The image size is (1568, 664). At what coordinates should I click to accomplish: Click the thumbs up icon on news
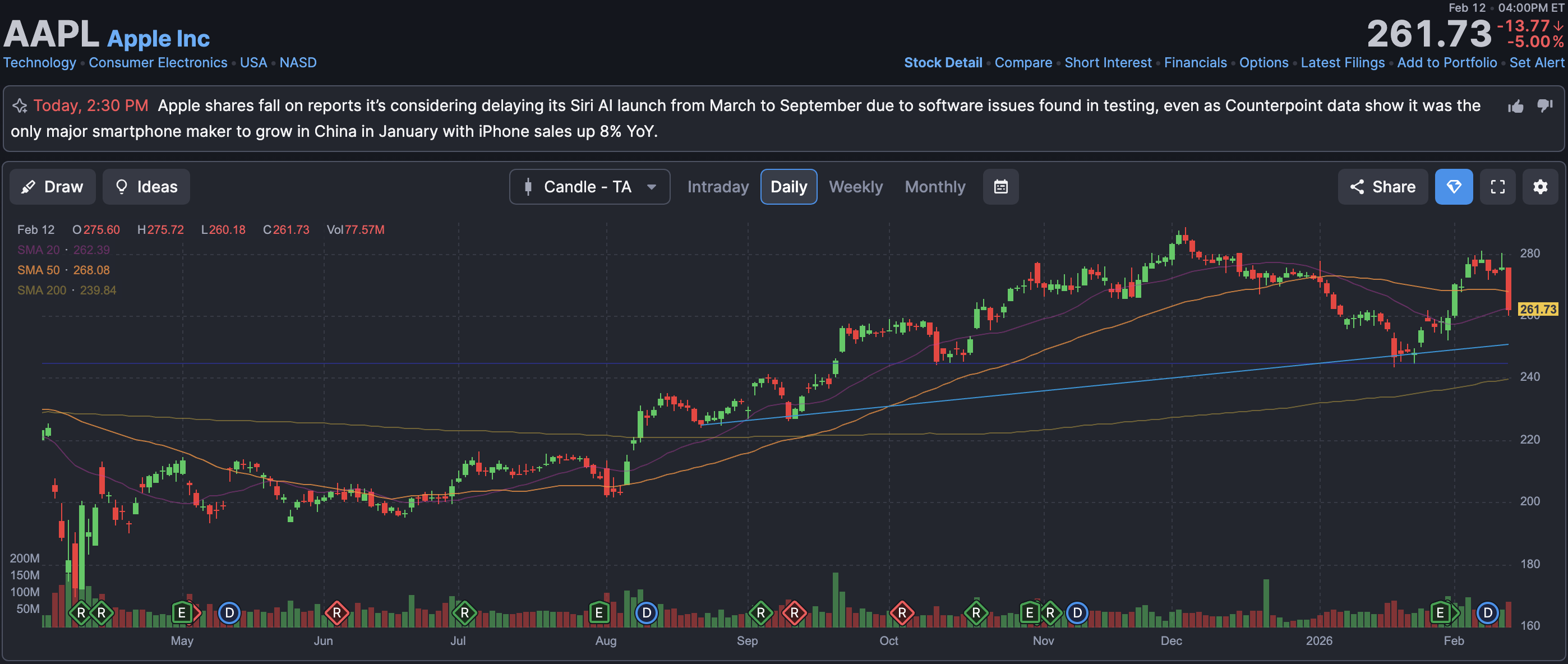1516,107
